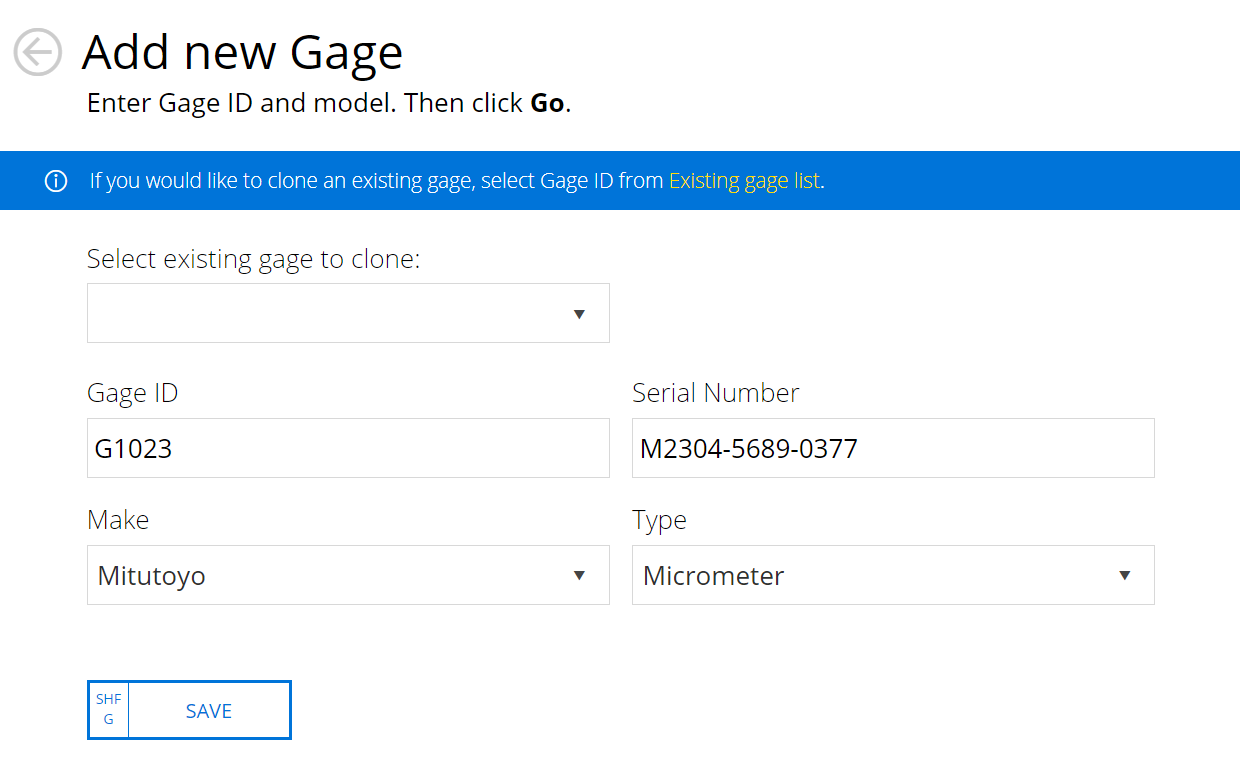Open the Type dropdown arrow
This screenshot has height=783, width=1240.
pos(1124,576)
